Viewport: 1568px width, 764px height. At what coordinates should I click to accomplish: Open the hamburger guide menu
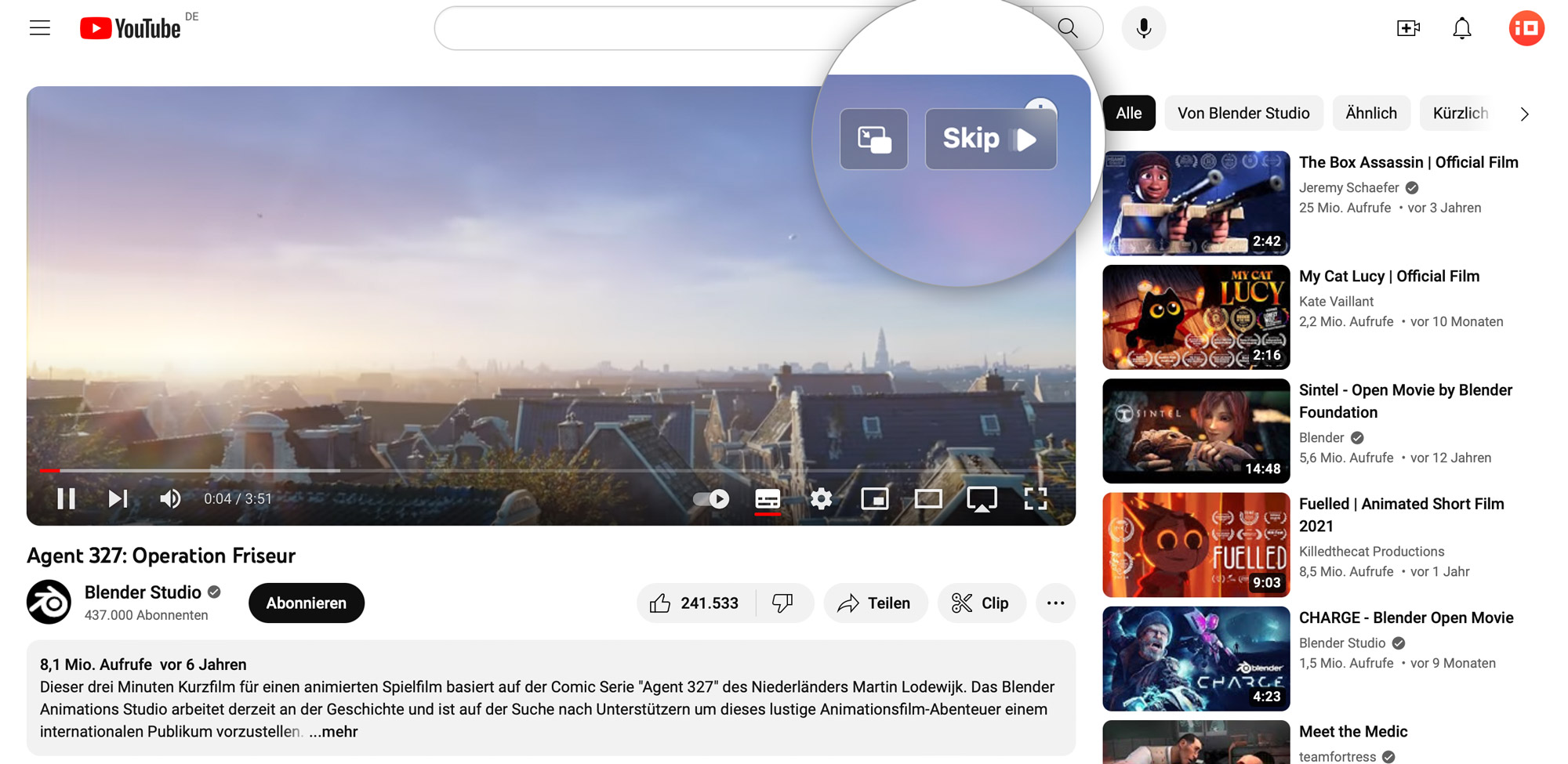pyautogui.click(x=40, y=28)
